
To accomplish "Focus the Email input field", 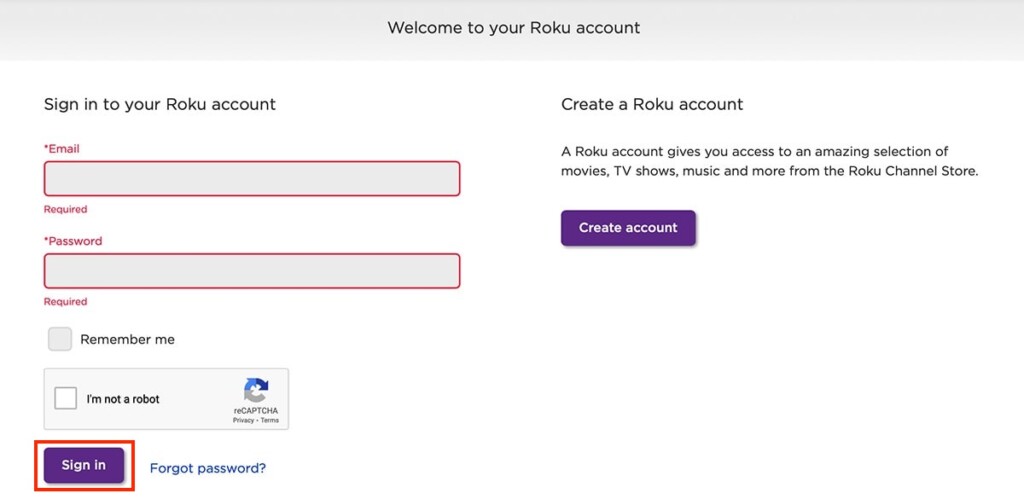I will [252, 178].
